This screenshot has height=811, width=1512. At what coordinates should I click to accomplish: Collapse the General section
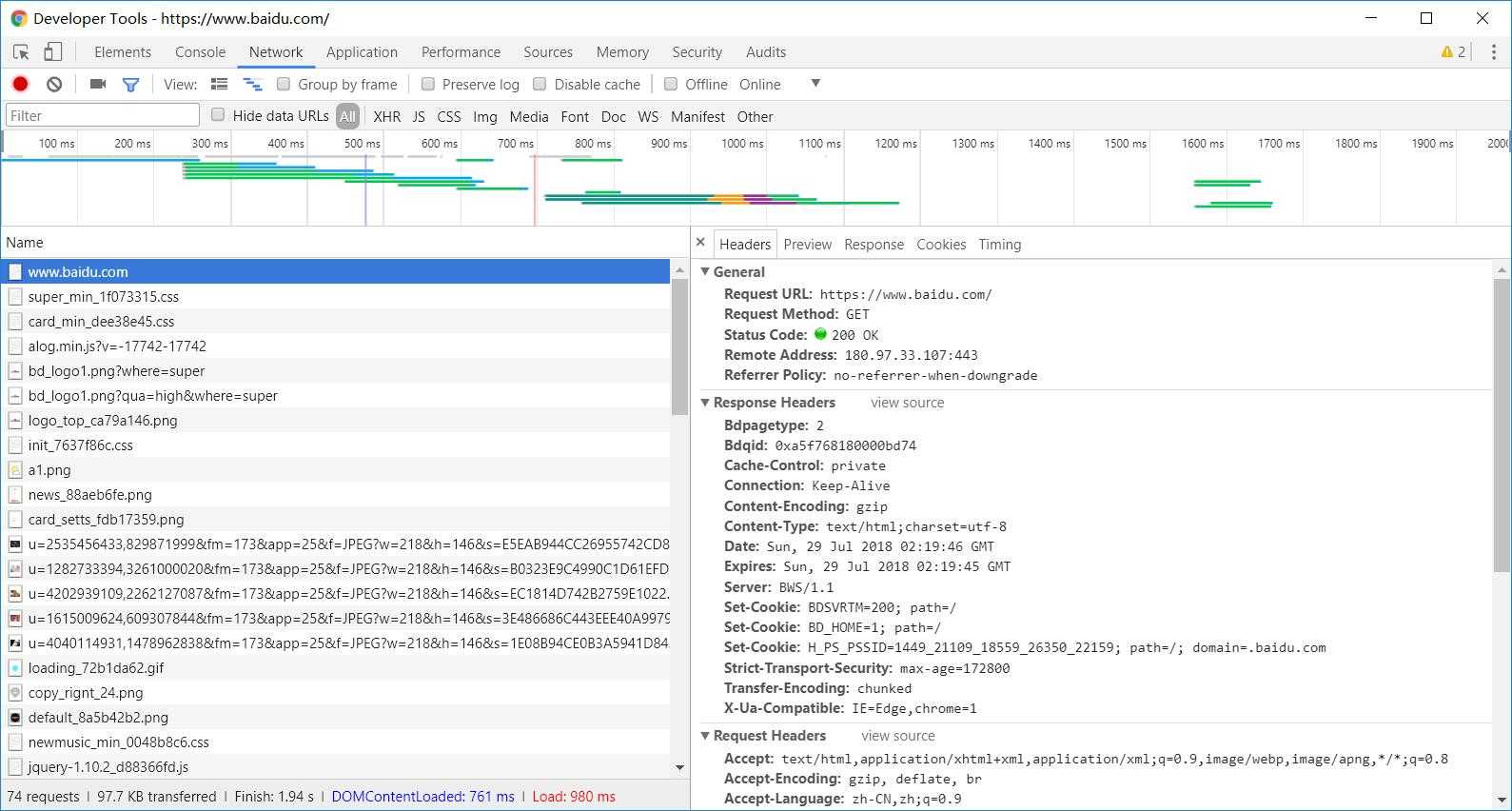click(x=705, y=271)
